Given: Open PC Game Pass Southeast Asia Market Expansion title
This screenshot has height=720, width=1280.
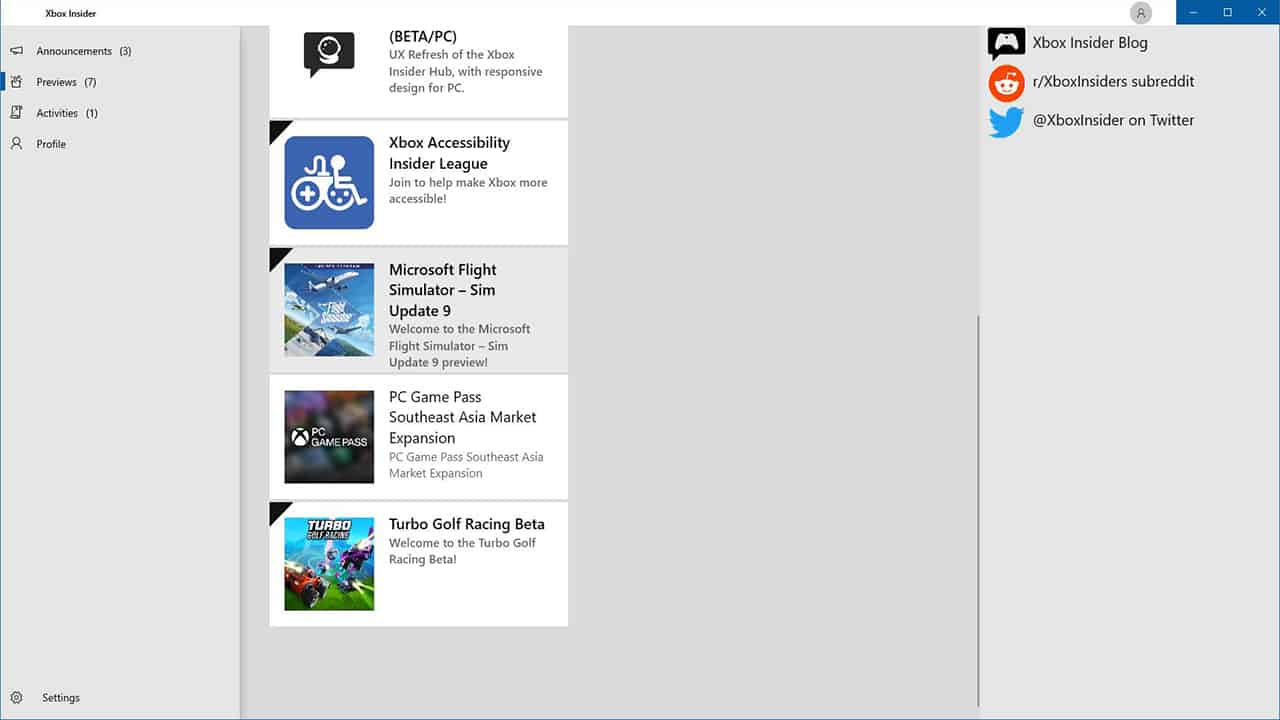Looking at the screenshot, I should click(463, 417).
